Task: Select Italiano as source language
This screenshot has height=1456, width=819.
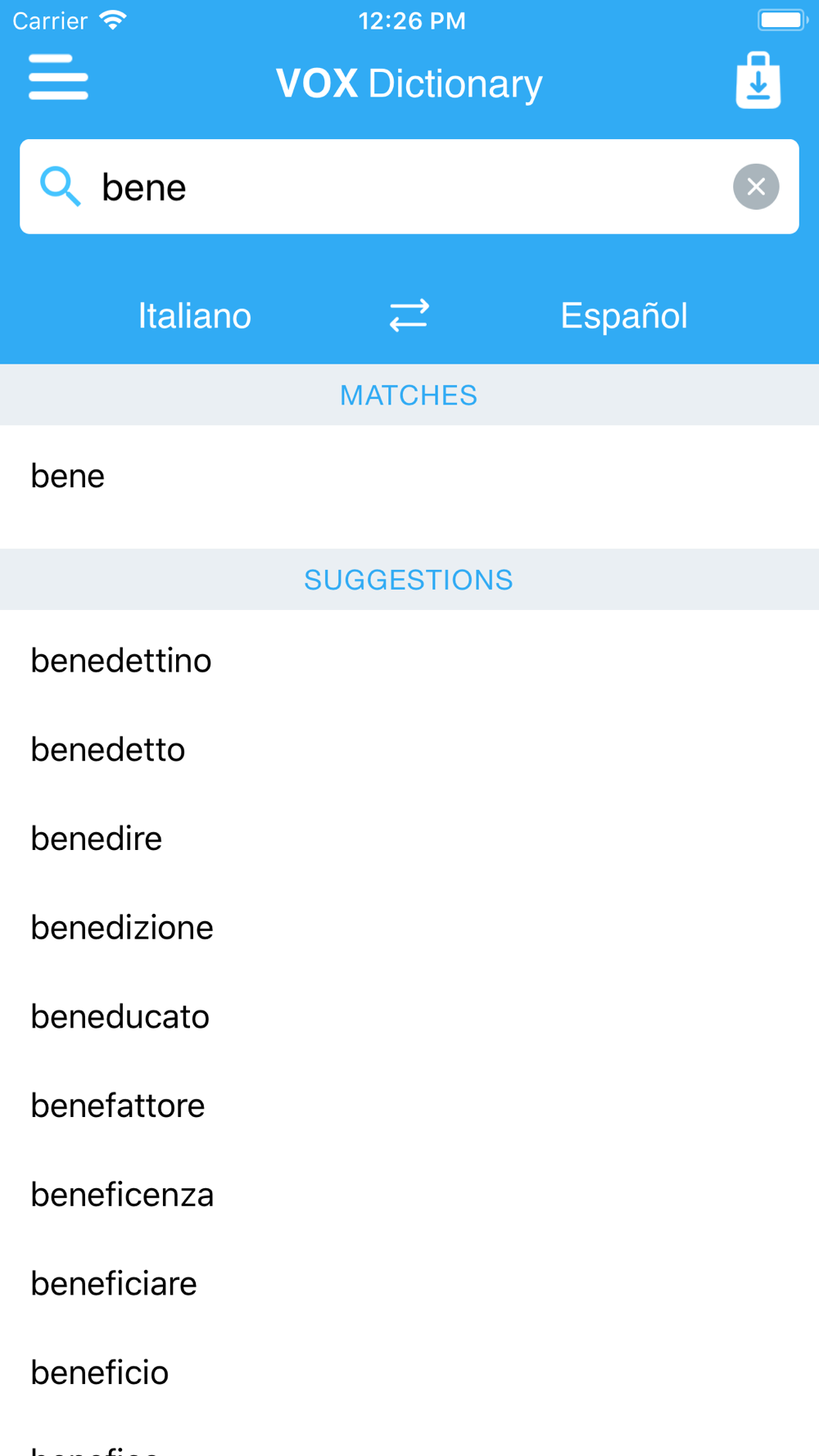Action: tap(195, 315)
